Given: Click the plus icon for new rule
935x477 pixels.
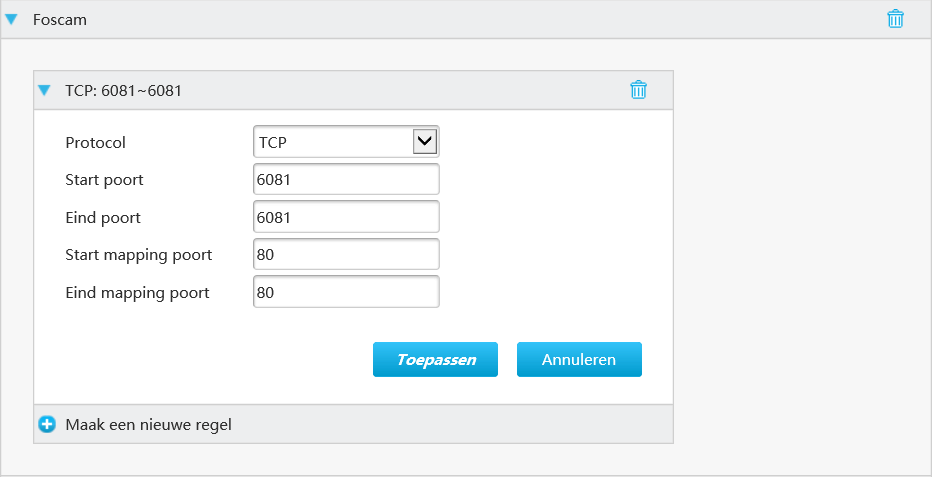Looking at the screenshot, I should (47, 424).
